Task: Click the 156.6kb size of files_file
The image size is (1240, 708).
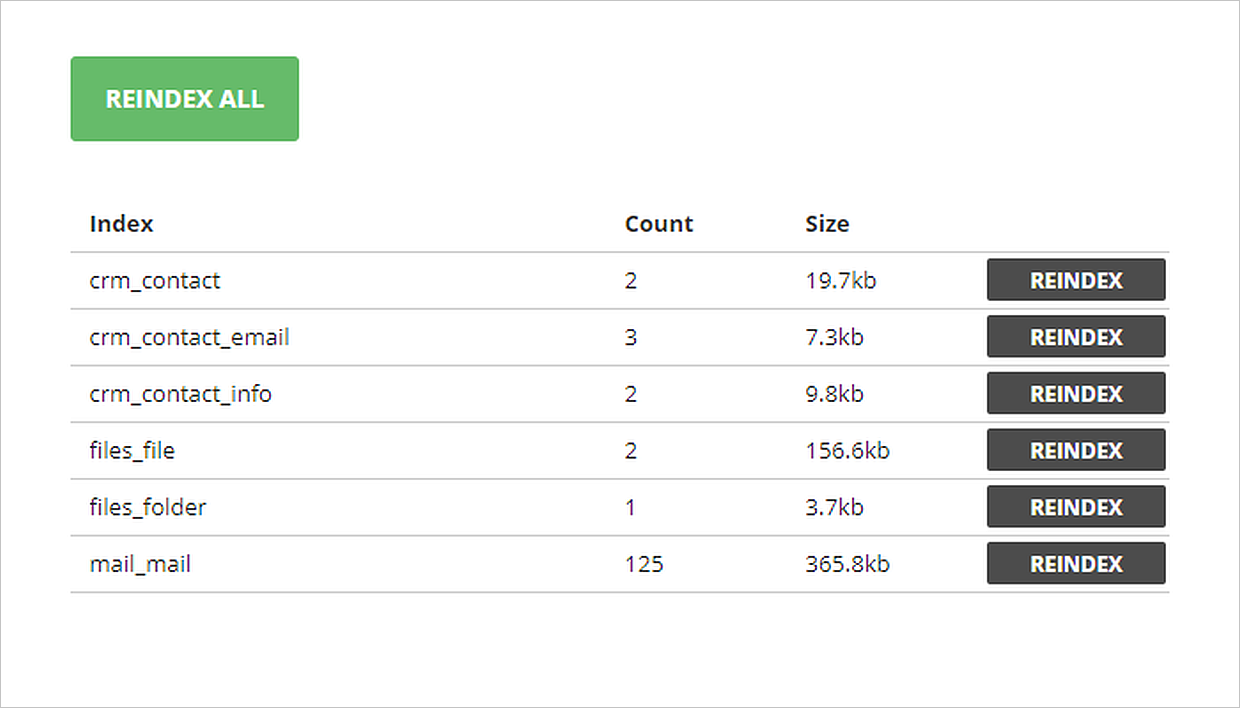Action: 847,451
